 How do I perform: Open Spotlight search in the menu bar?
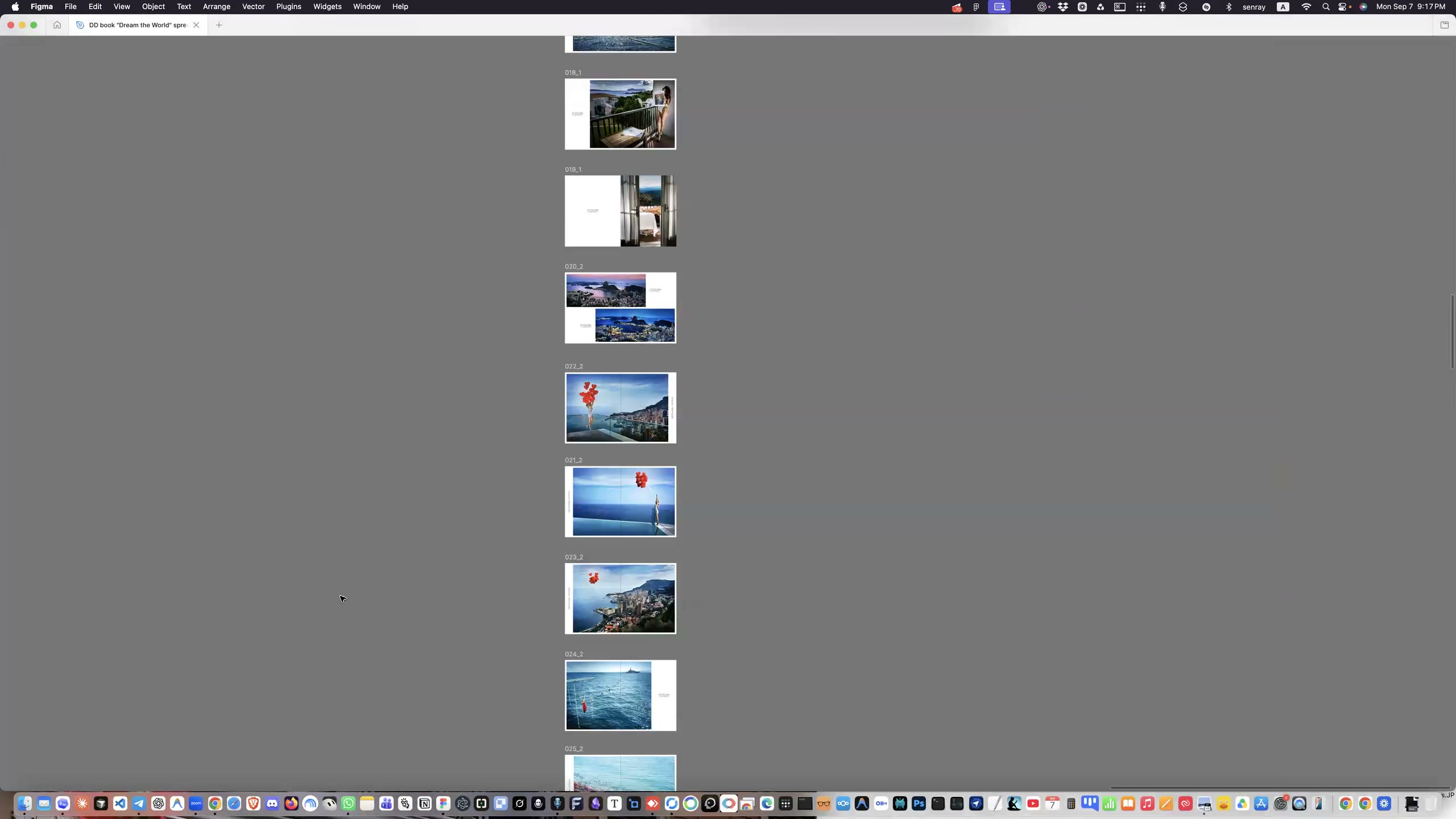coord(1326,7)
